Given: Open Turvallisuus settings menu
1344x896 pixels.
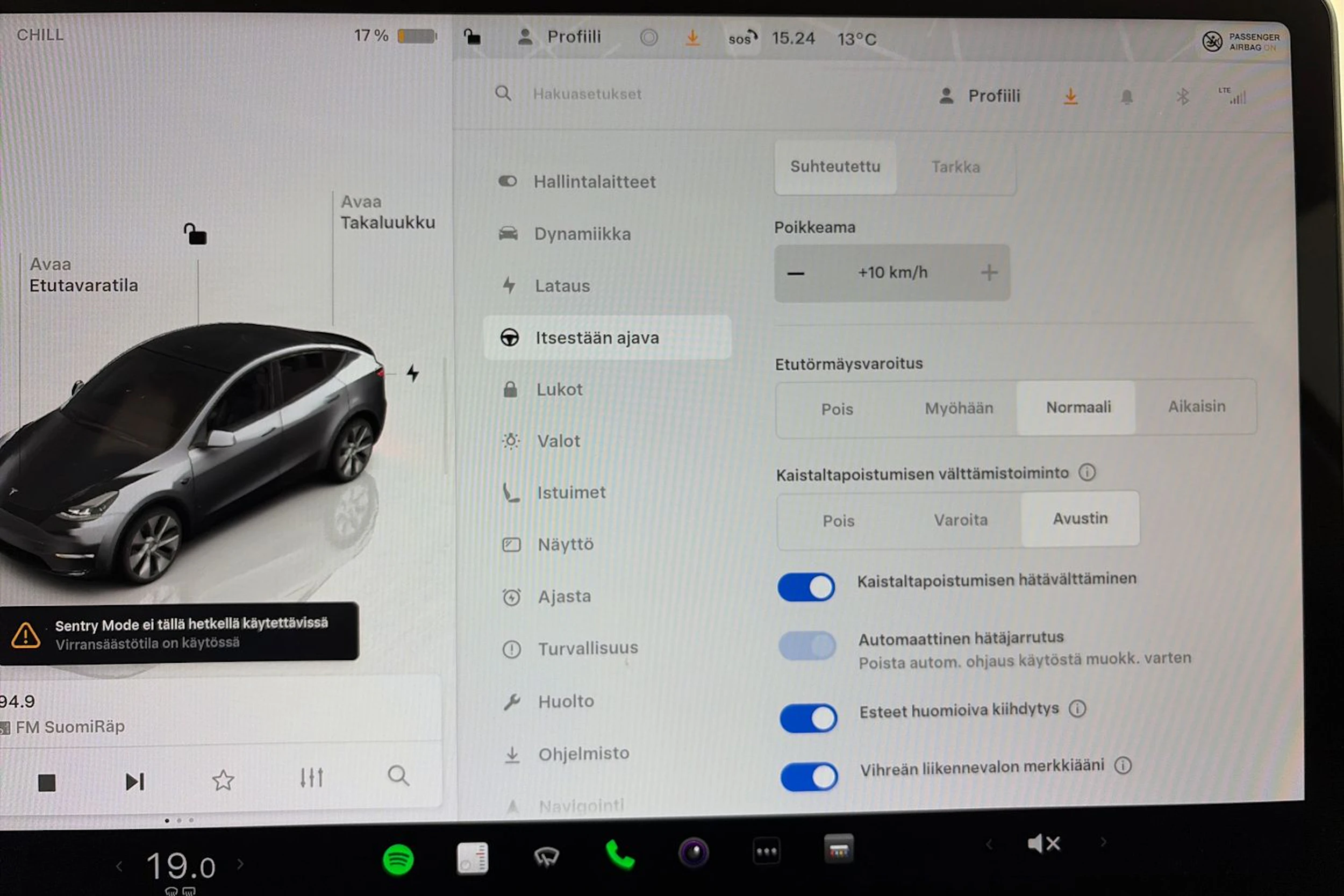Looking at the screenshot, I should (607, 648).
